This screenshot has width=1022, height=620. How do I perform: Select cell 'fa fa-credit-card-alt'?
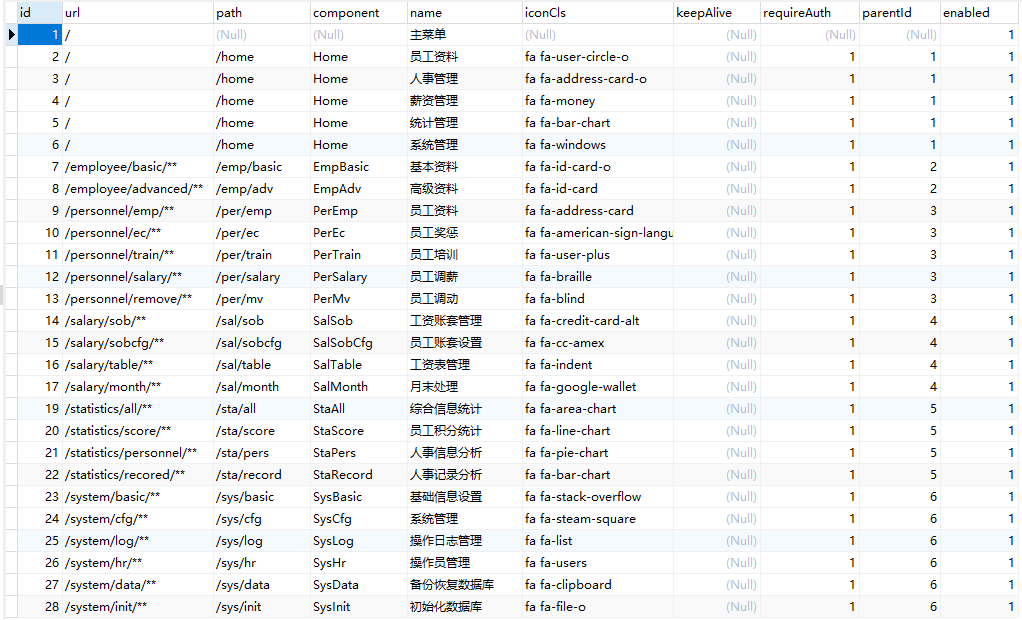pos(598,321)
